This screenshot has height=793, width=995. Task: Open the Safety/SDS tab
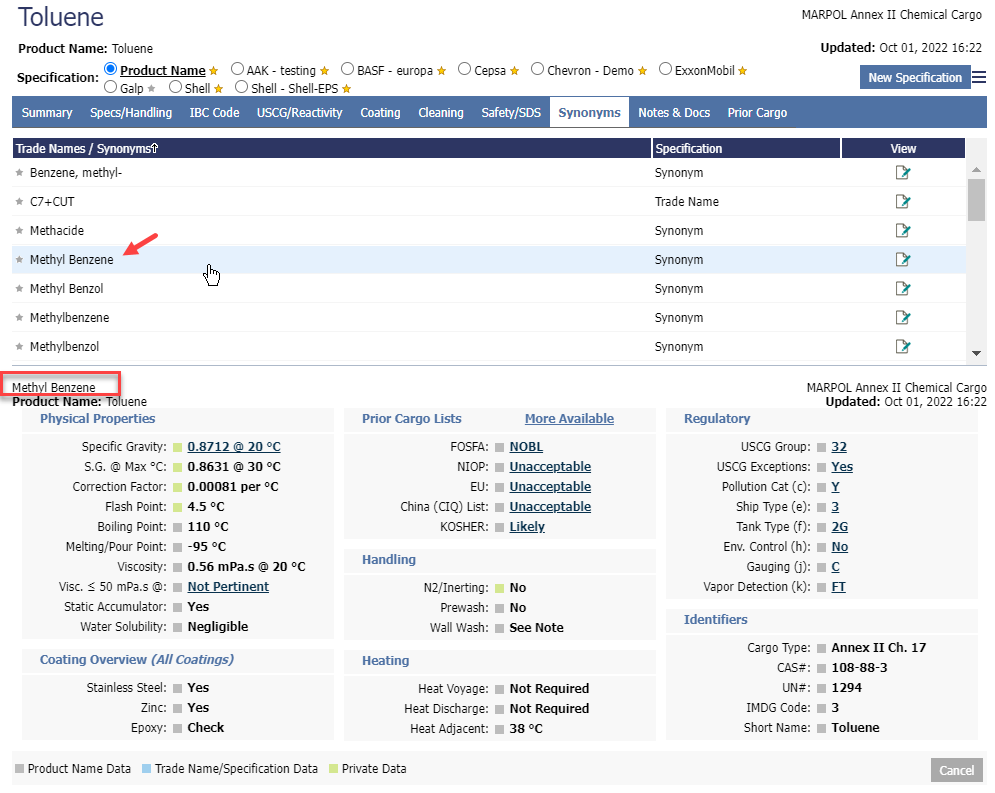coord(511,113)
